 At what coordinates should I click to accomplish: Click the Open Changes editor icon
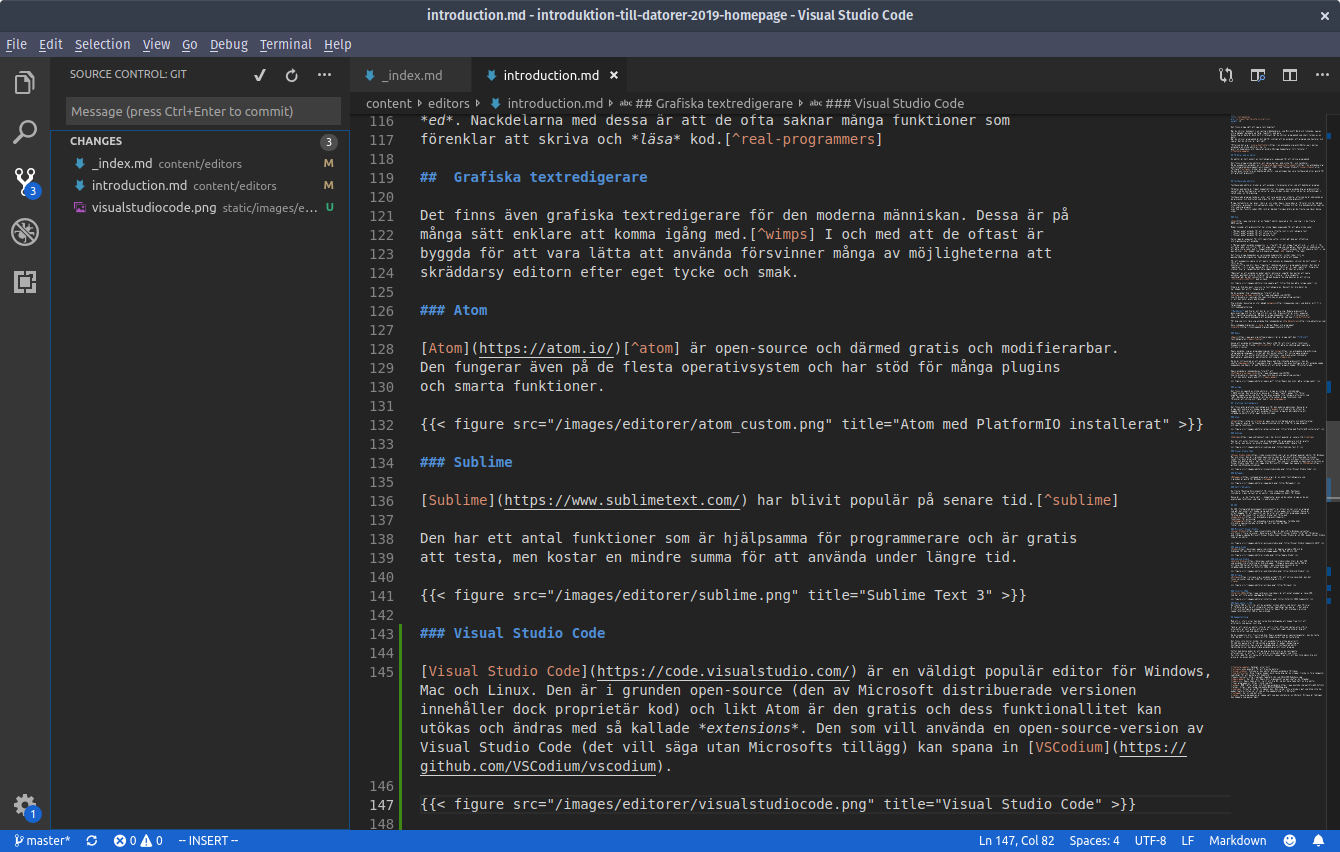coord(1226,75)
